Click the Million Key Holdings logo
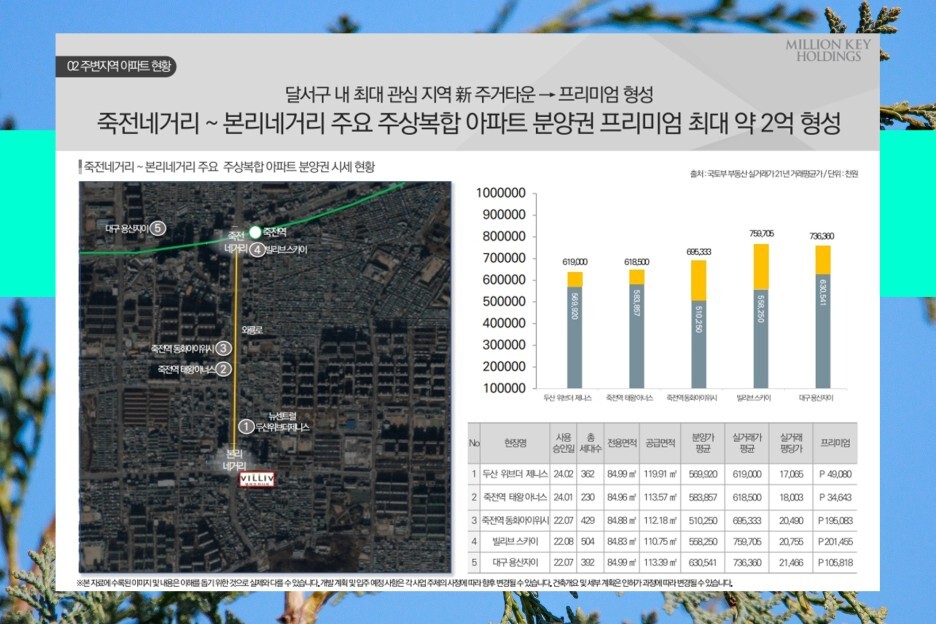 (x=828, y=50)
